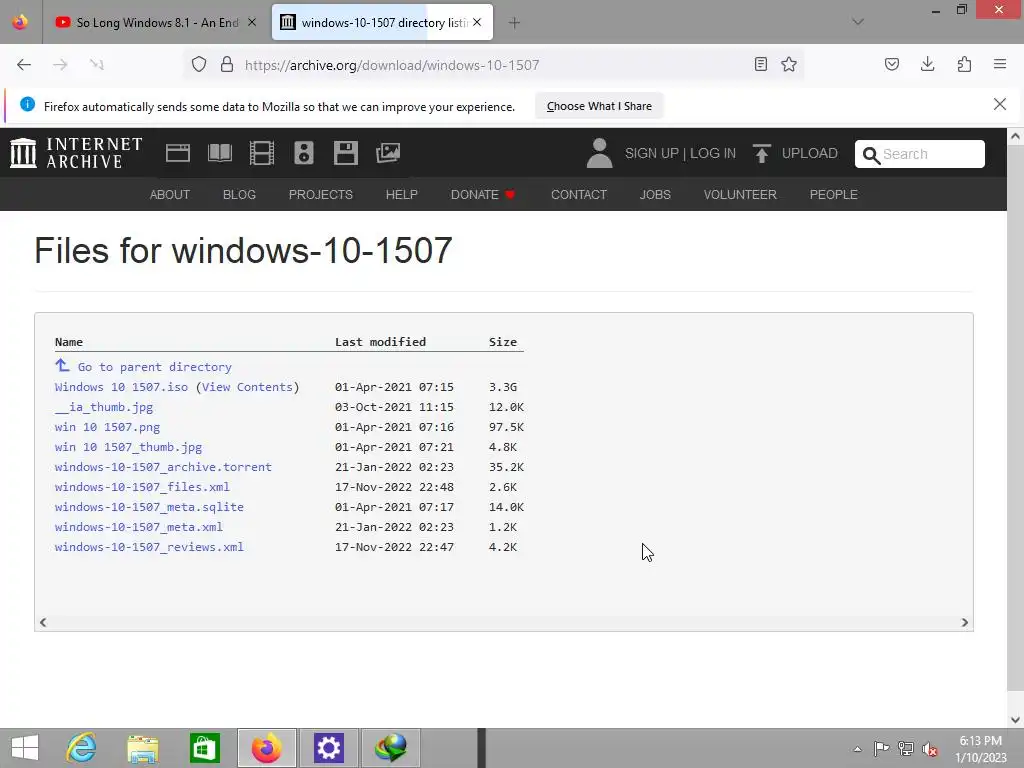Click the UPLOAD link text

pos(809,153)
